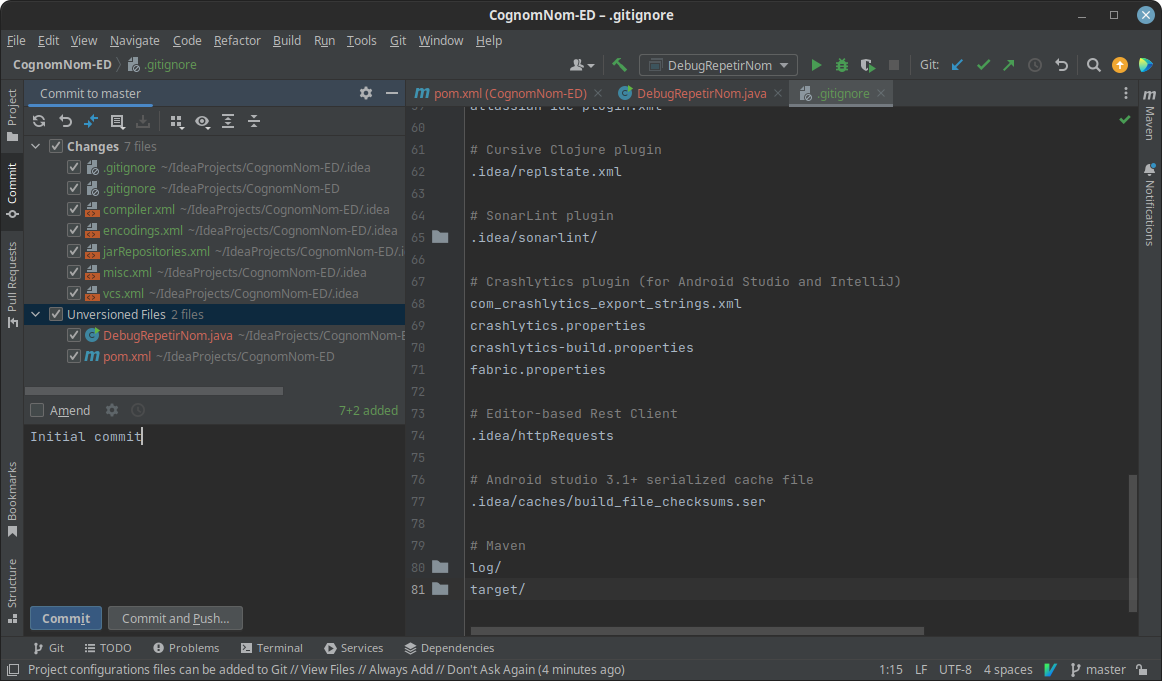1162x681 pixels.
Task: Switch to DebugRepetirNom.java editor tab
Action: [701, 93]
